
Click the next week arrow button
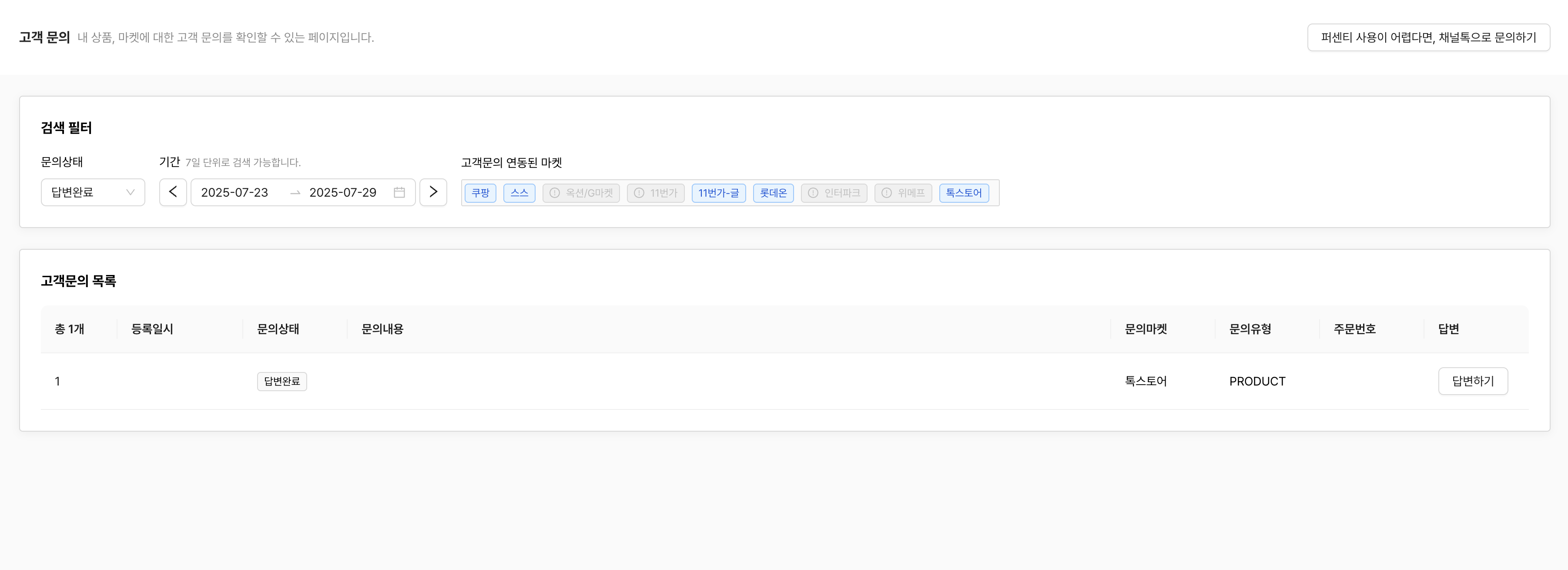pos(433,192)
